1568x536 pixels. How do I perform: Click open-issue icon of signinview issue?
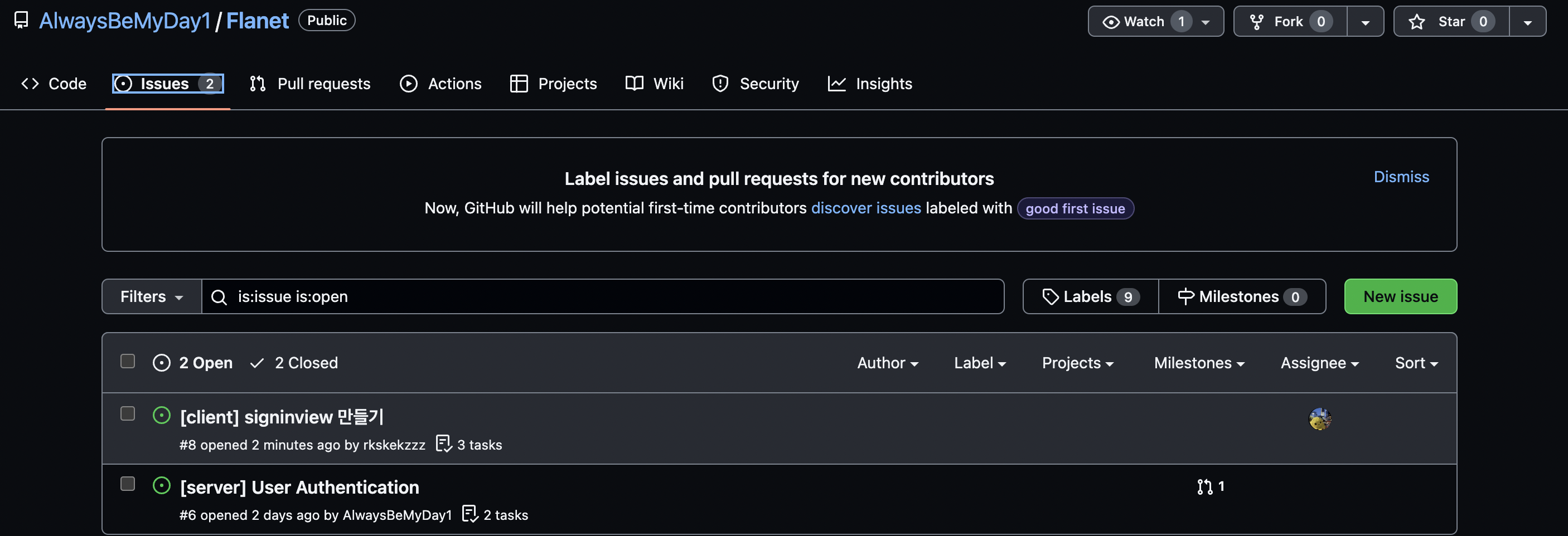pos(161,415)
